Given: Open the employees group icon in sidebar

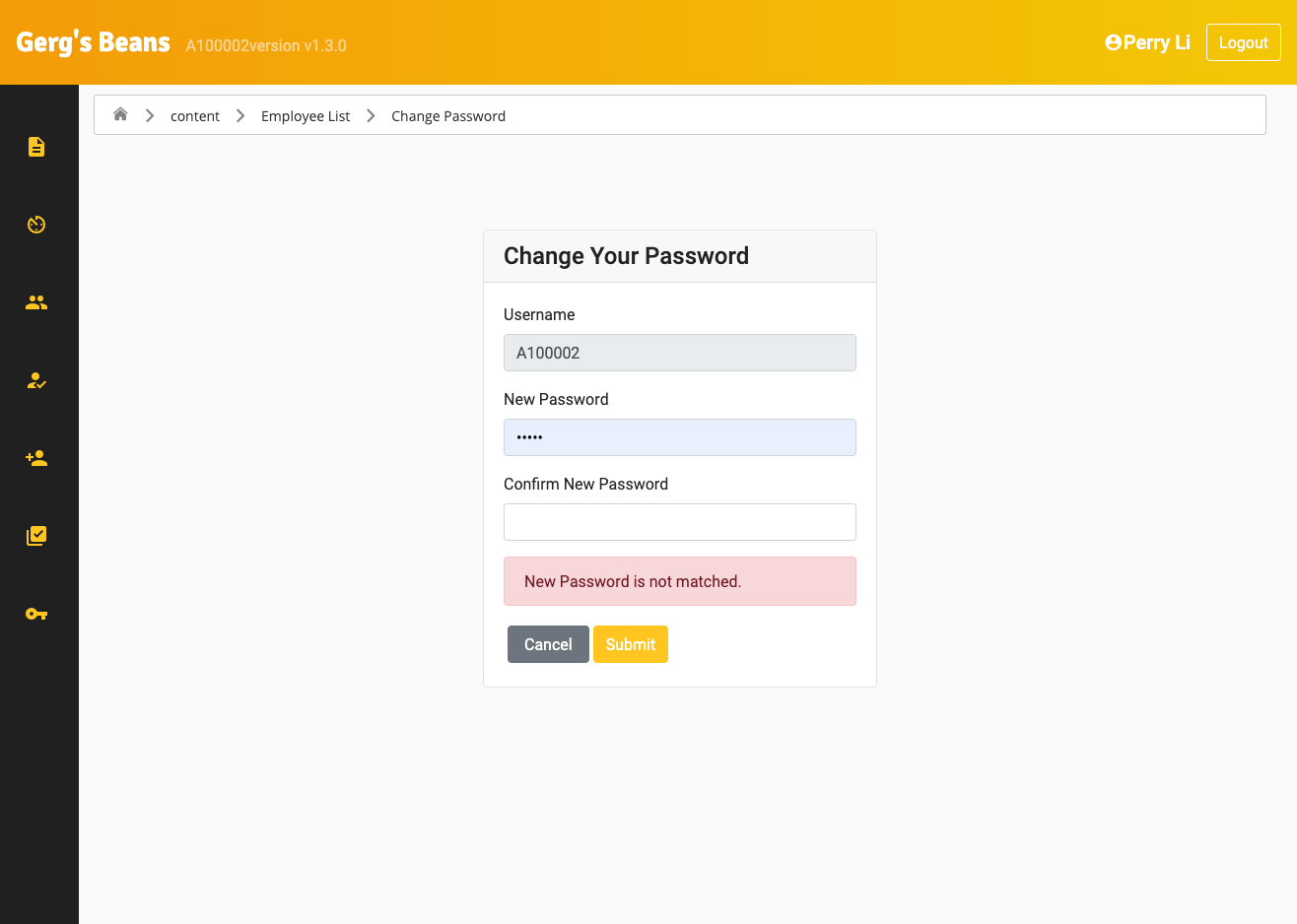Looking at the screenshot, I should coord(36,302).
